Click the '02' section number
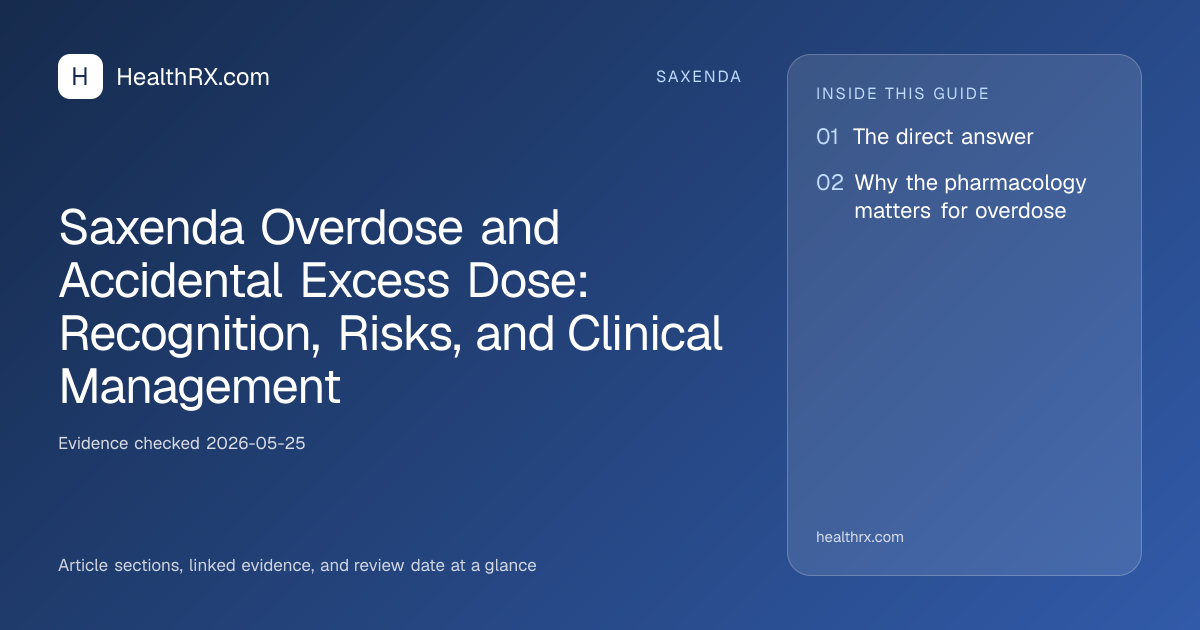 (829, 183)
